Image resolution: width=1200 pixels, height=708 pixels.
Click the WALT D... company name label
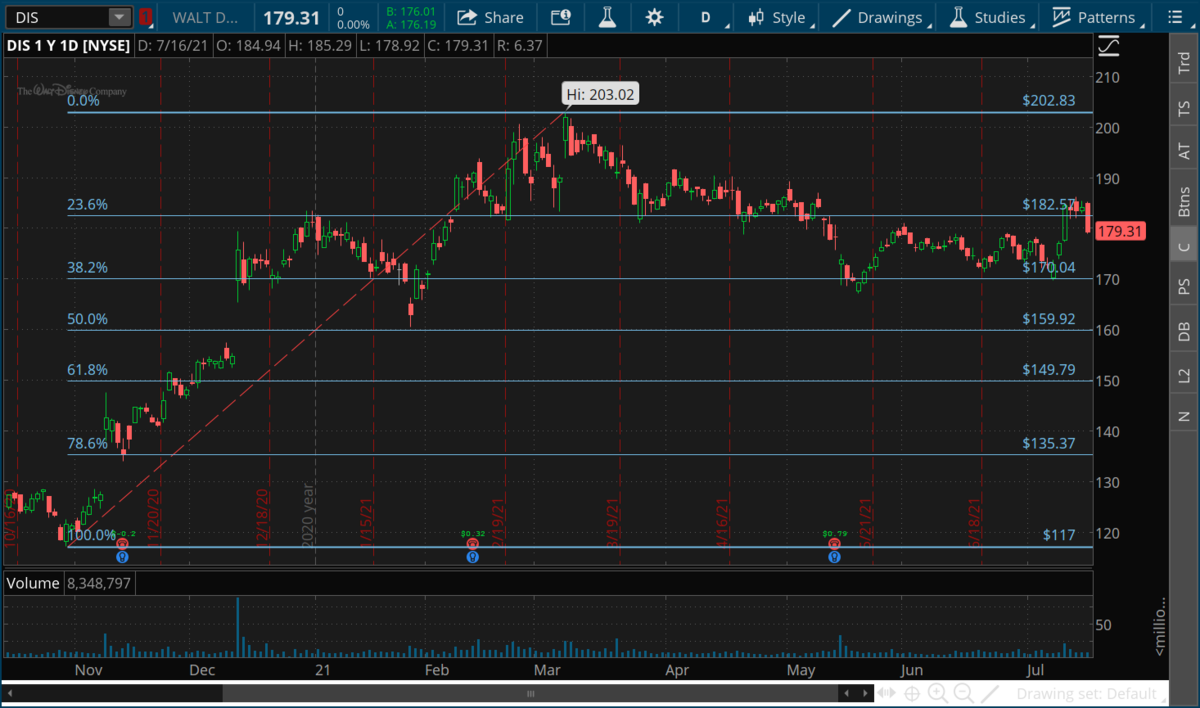(x=204, y=17)
